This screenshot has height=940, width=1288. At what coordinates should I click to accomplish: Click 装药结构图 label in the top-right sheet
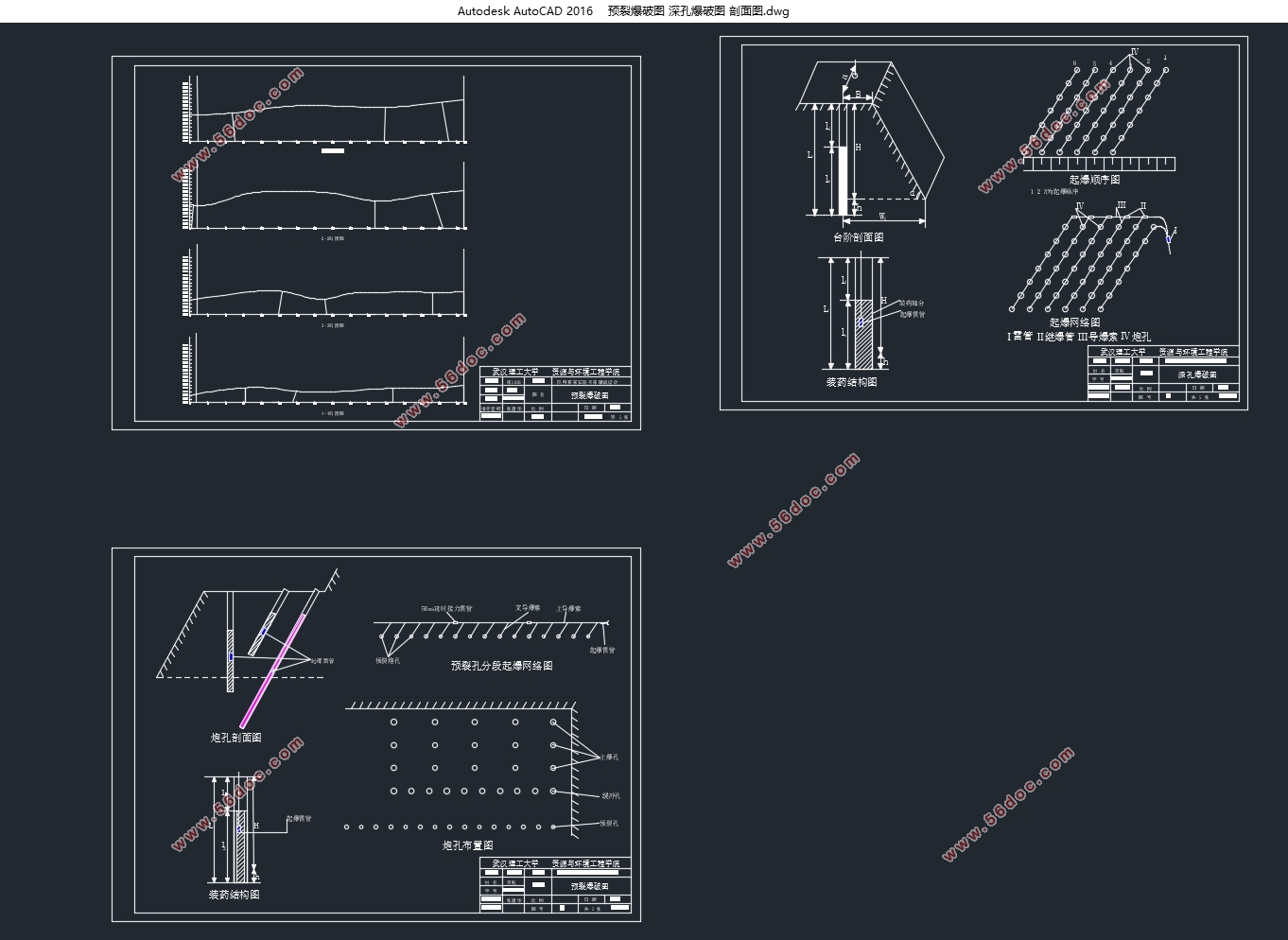click(851, 382)
